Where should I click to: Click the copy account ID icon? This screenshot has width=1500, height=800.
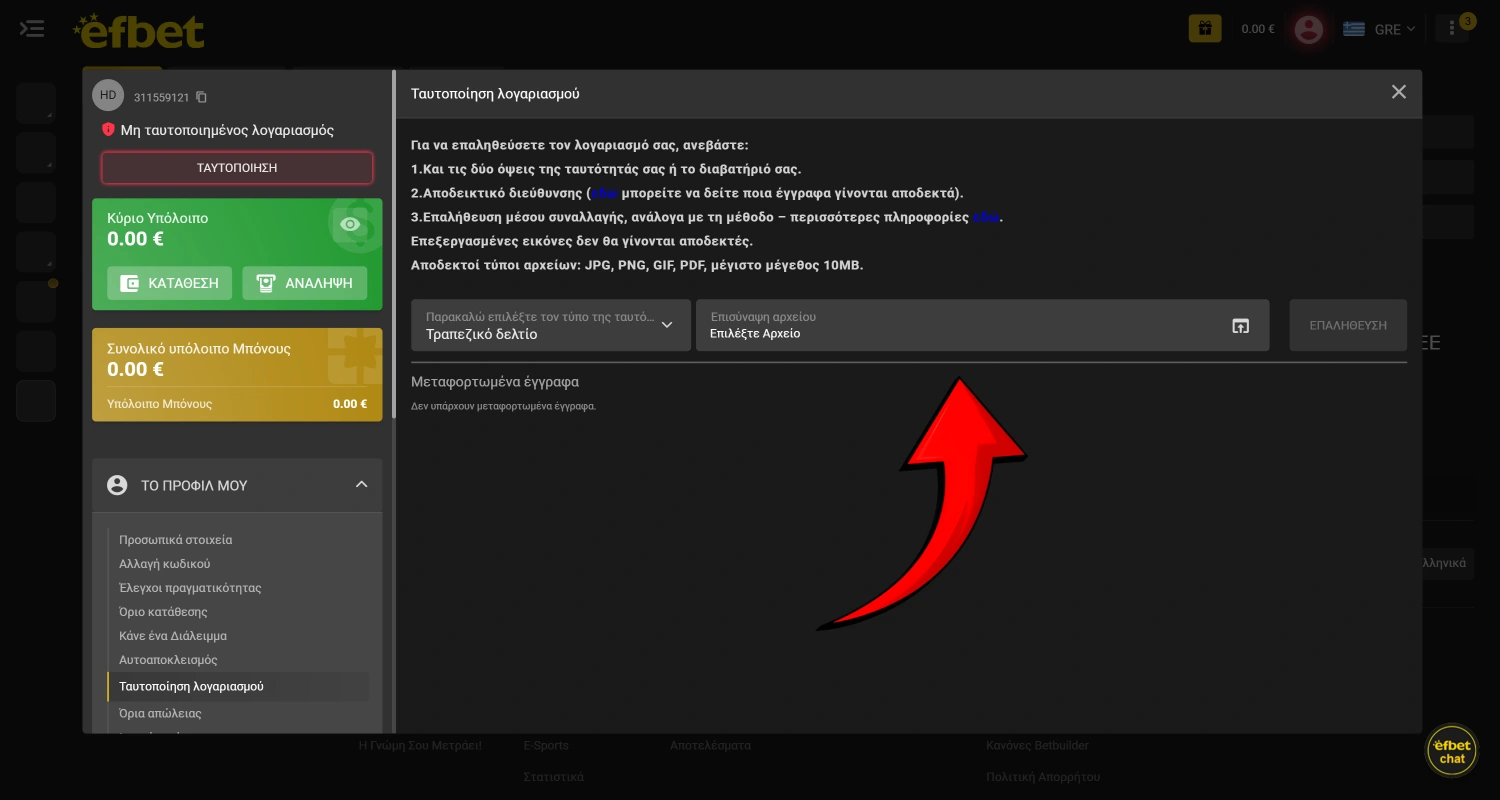pyautogui.click(x=201, y=97)
